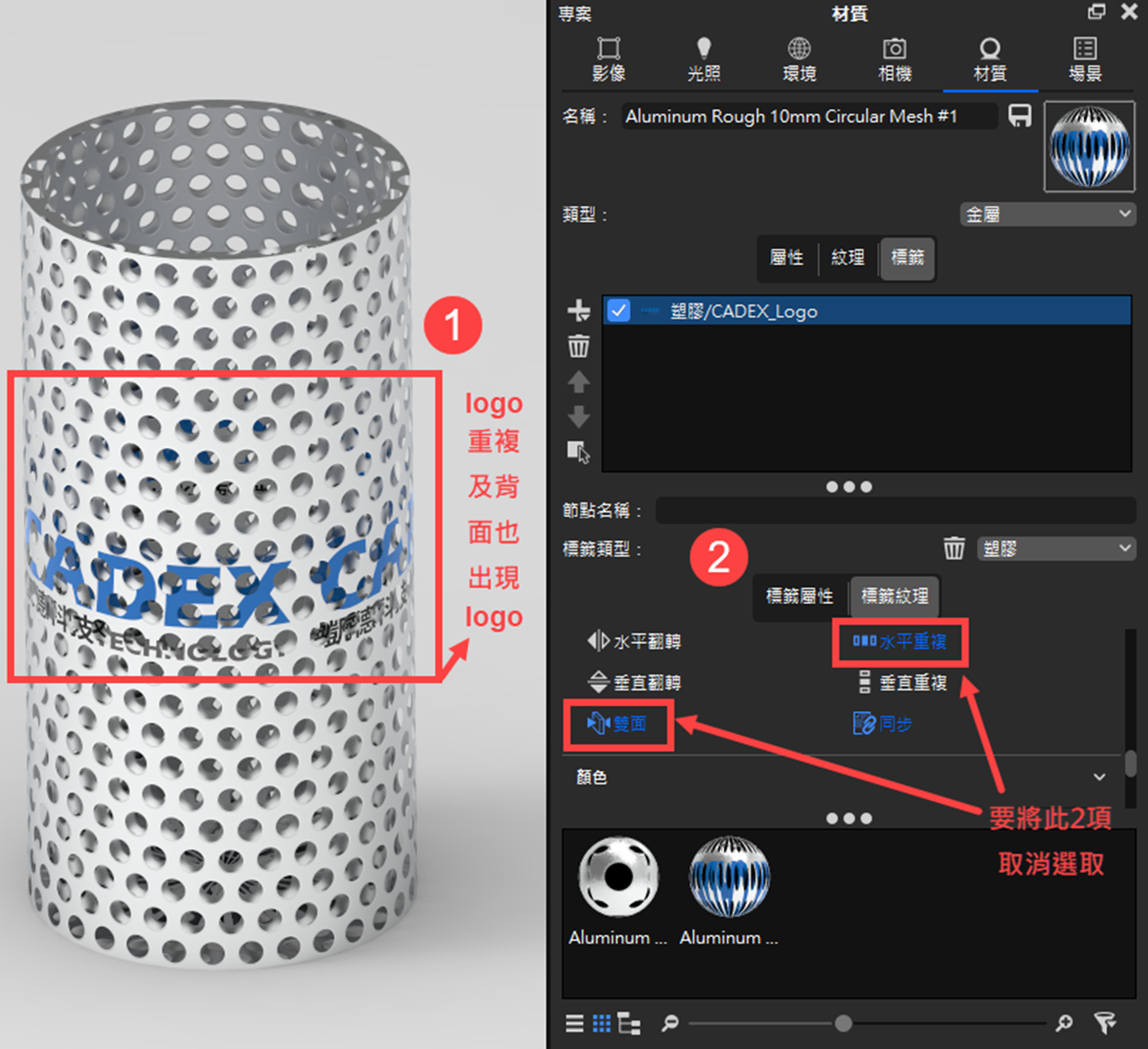This screenshot has height=1049, width=1148.
Task: Open the 標籤類型 塑膠 dropdown
Action: 1057,549
